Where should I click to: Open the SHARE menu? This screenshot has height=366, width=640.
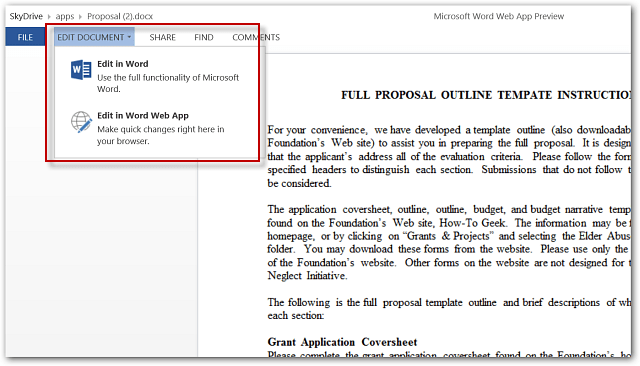tap(162, 37)
